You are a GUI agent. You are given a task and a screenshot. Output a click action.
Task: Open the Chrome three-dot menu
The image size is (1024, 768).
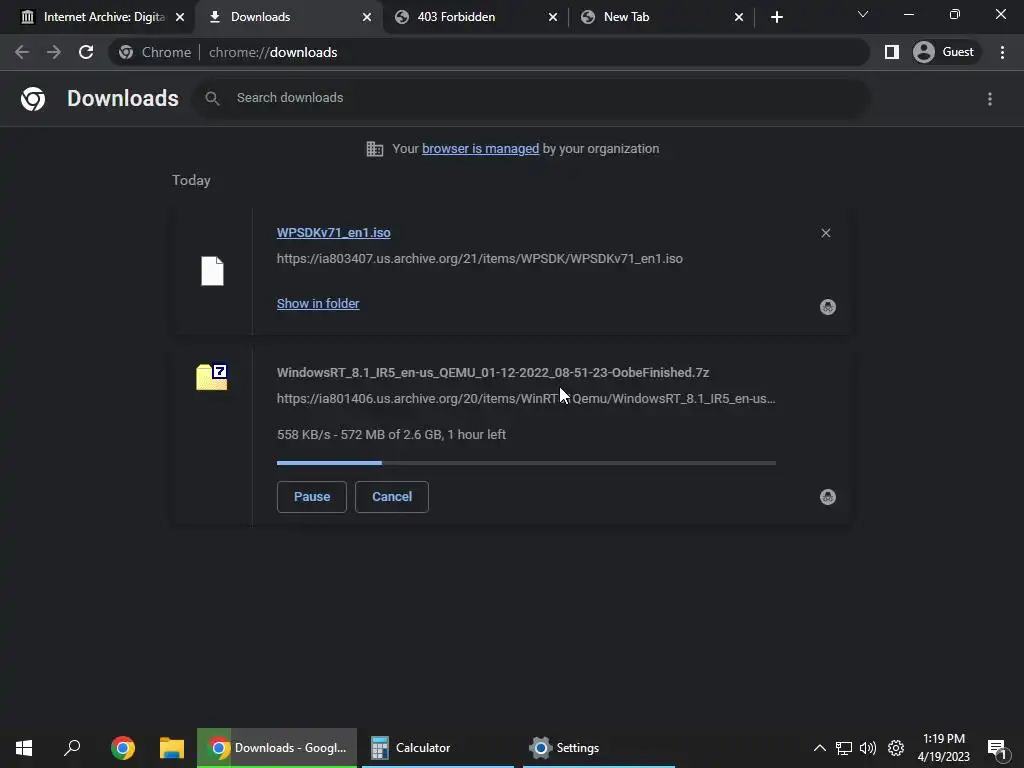1002,52
